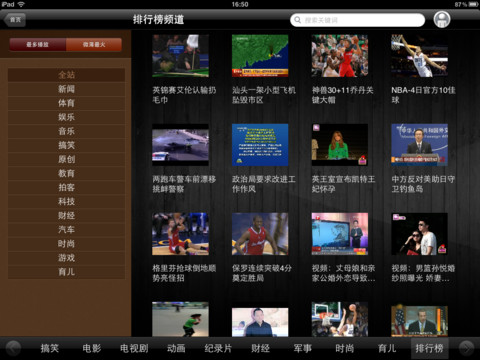Tap the 首页 back button

(15, 20)
